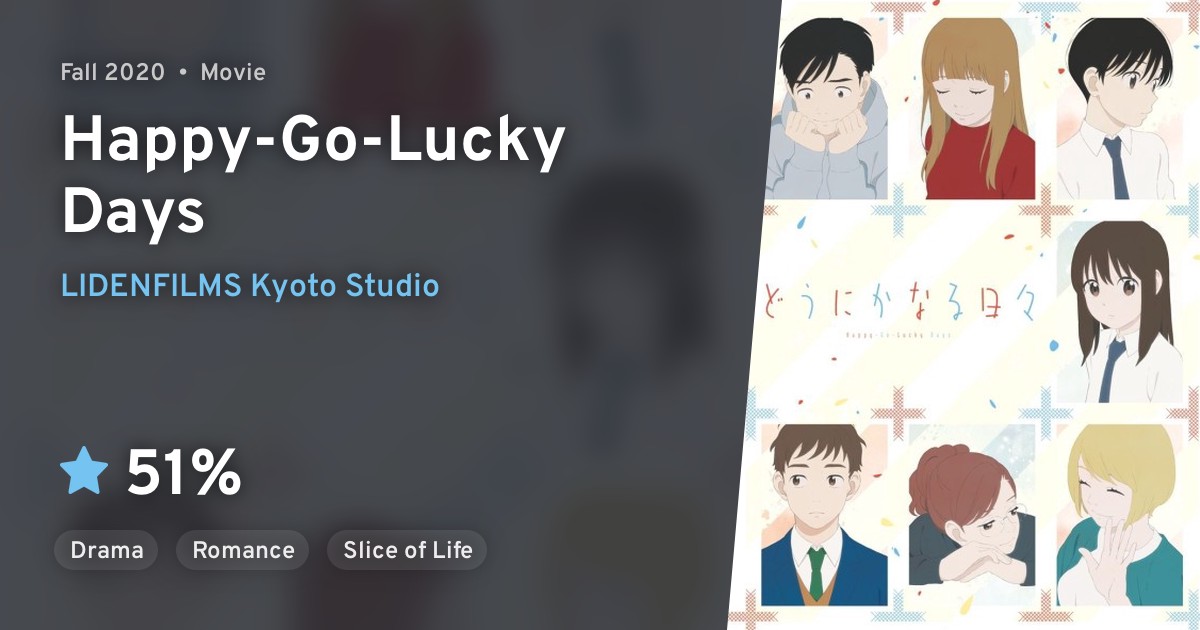1200x630 pixels.
Task: Click the 51% score text
Action: click(x=184, y=472)
